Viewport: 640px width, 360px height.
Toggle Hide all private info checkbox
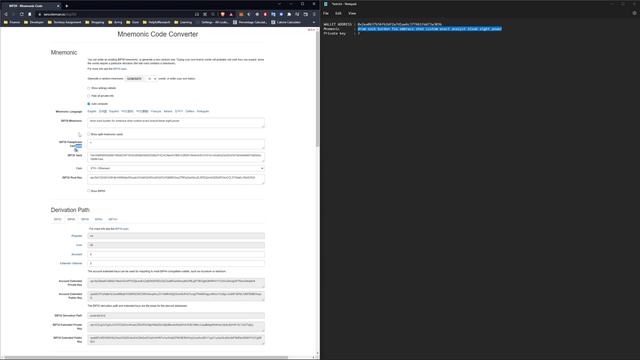(89, 96)
